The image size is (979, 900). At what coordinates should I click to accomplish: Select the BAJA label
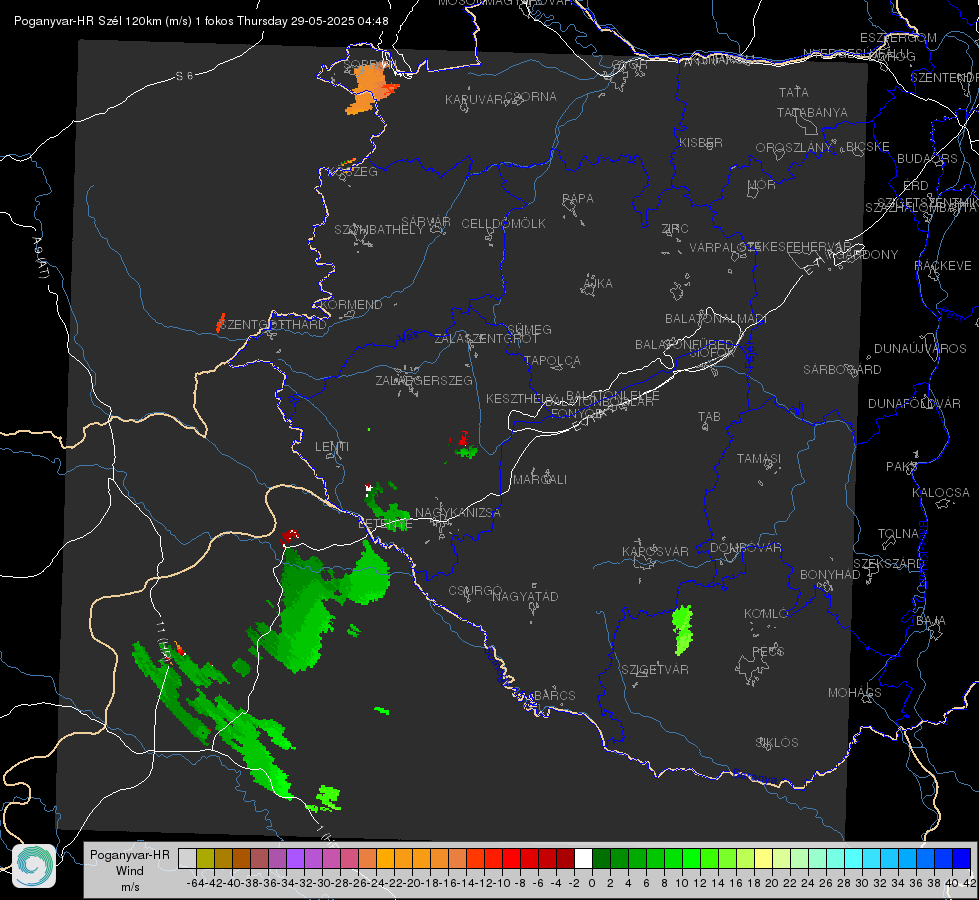click(931, 621)
